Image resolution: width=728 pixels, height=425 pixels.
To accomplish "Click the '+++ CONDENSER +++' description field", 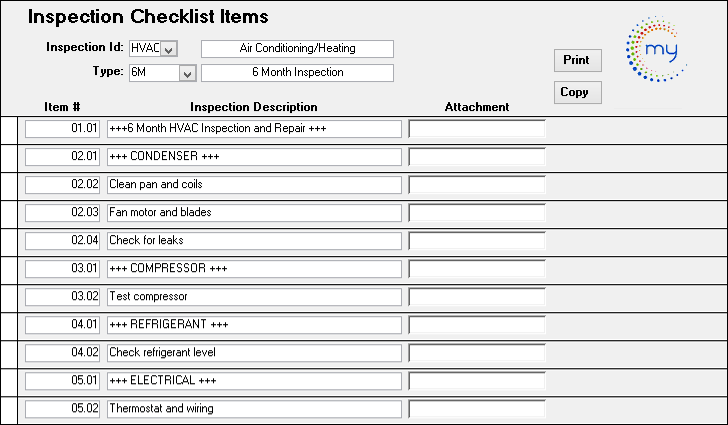I will pyautogui.click(x=254, y=157).
